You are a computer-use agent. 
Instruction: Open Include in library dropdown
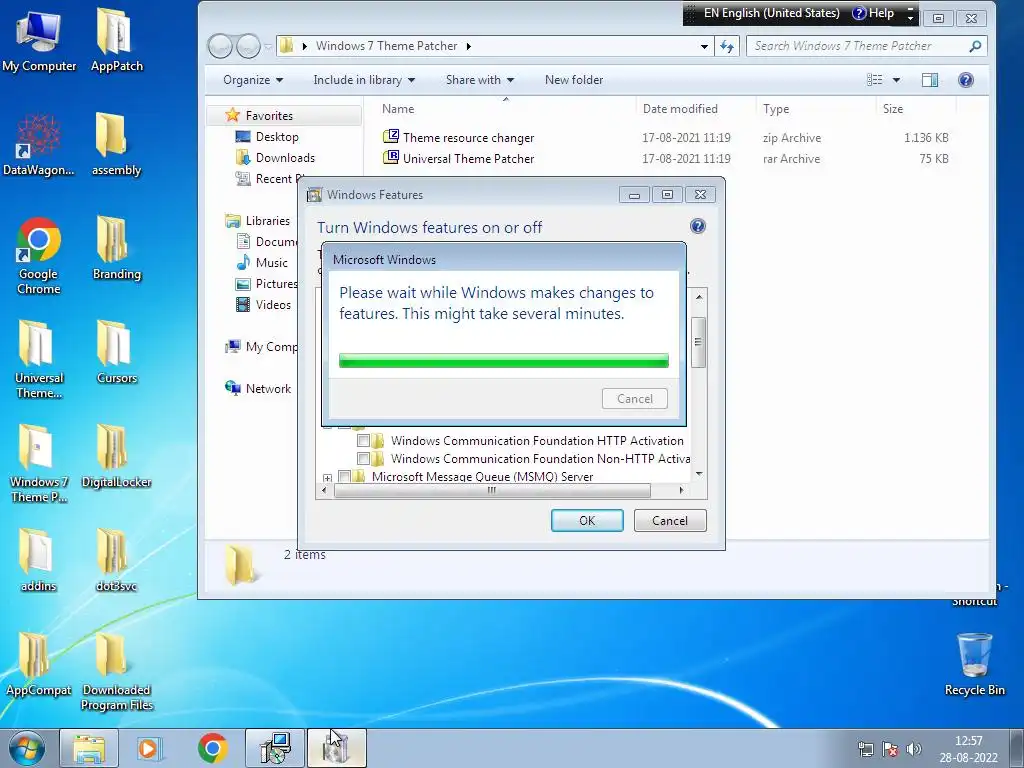pos(364,80)
